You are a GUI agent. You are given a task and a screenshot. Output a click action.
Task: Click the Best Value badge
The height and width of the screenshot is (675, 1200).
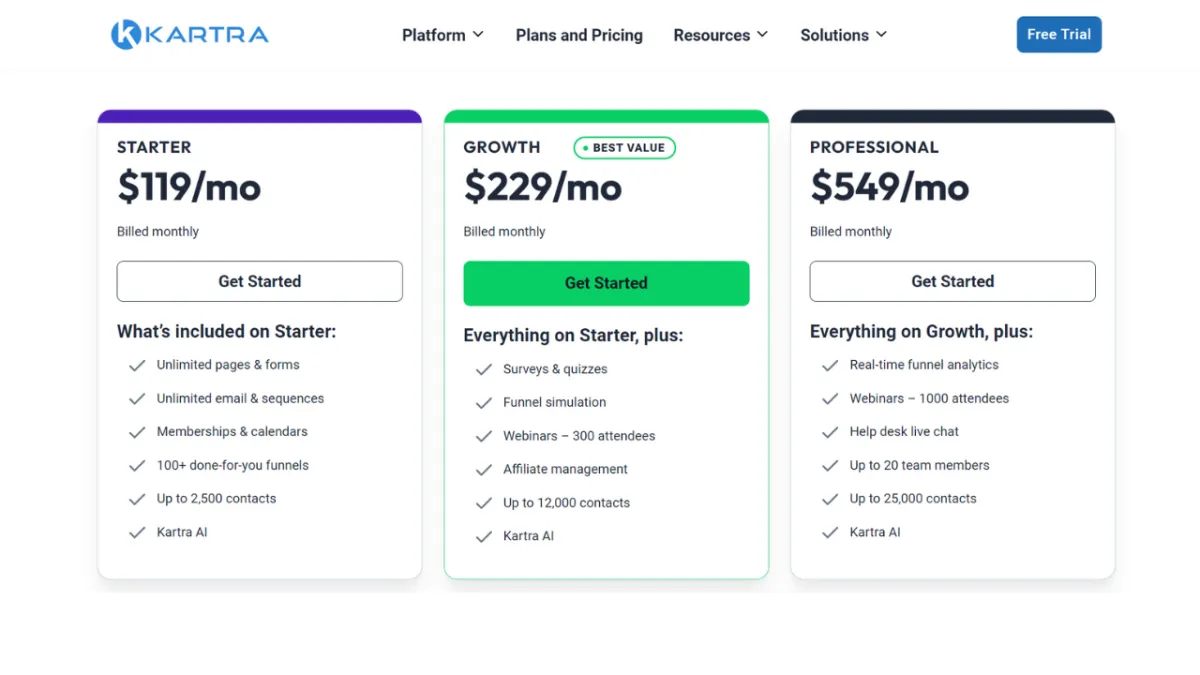(x=625, y=148)
